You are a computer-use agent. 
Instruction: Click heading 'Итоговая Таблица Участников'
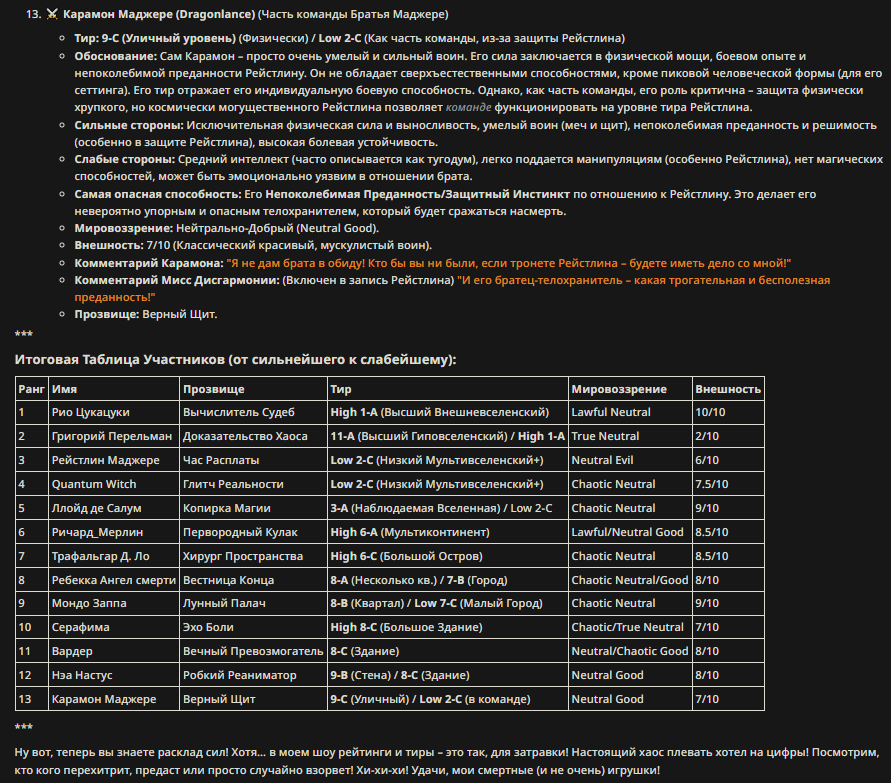[x=119, y=360]
